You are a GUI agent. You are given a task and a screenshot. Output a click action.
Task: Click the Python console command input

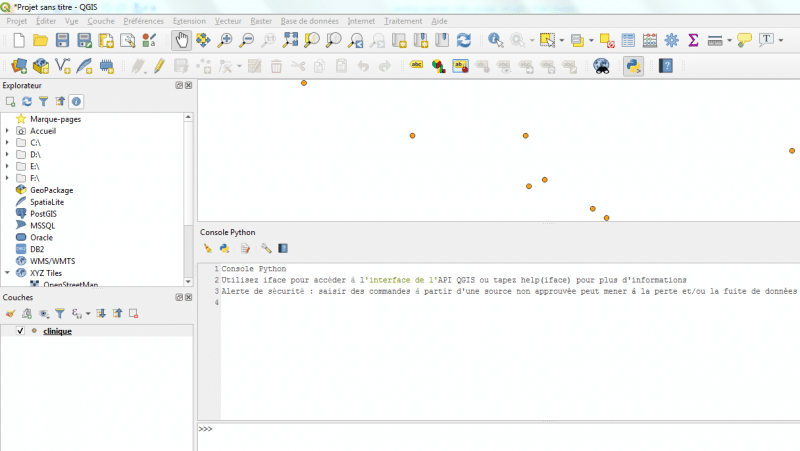[x=500, y=429]
